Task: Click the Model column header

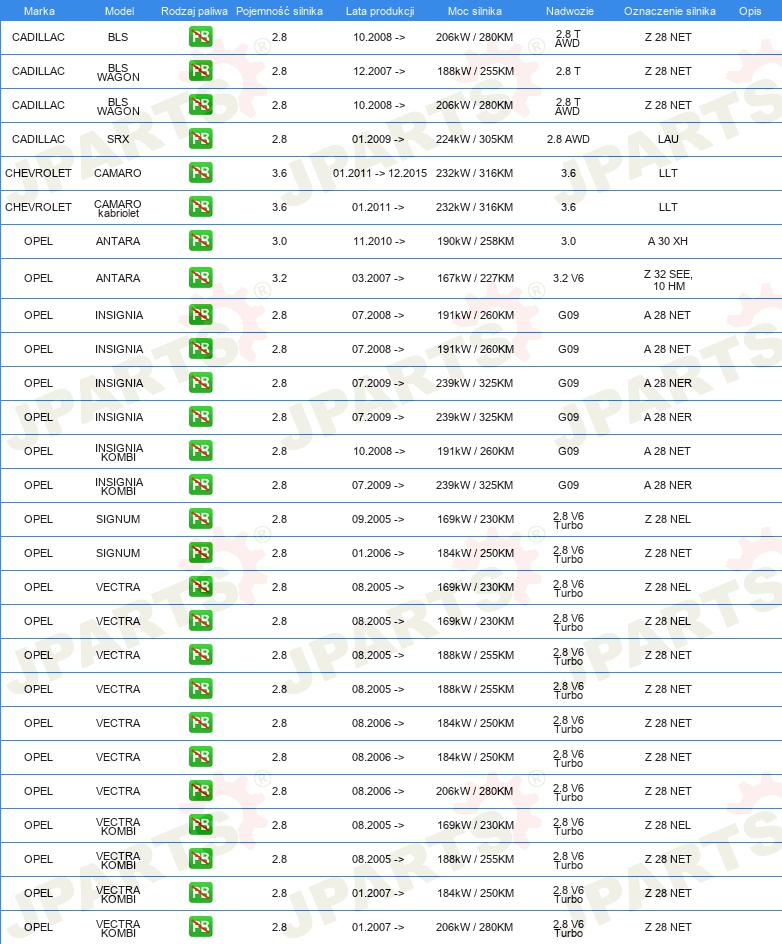Action: (x=119, y=11)
